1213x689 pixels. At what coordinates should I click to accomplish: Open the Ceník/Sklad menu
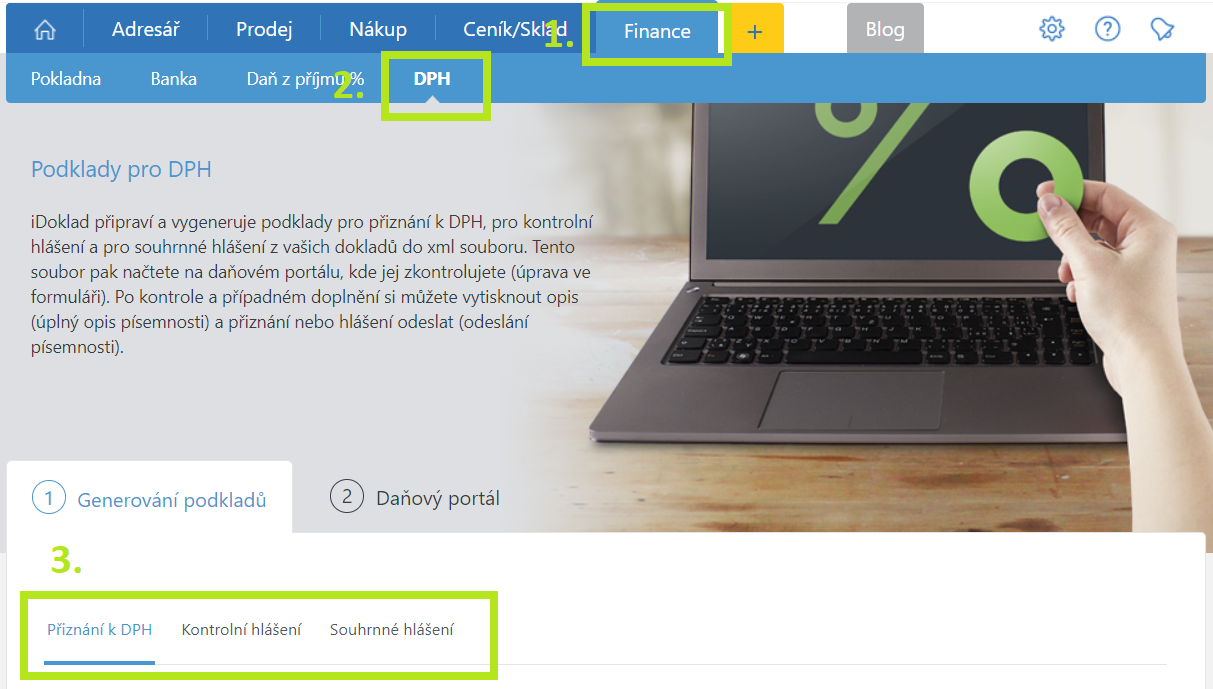(515, 30)
